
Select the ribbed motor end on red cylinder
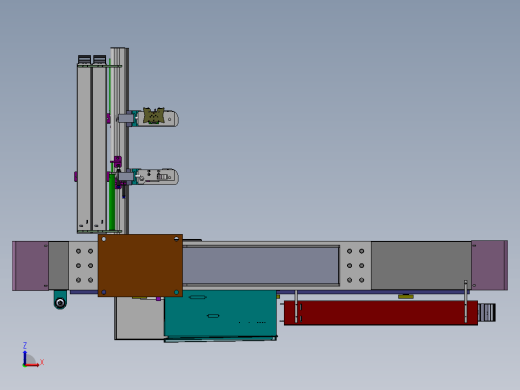point(487,313)
